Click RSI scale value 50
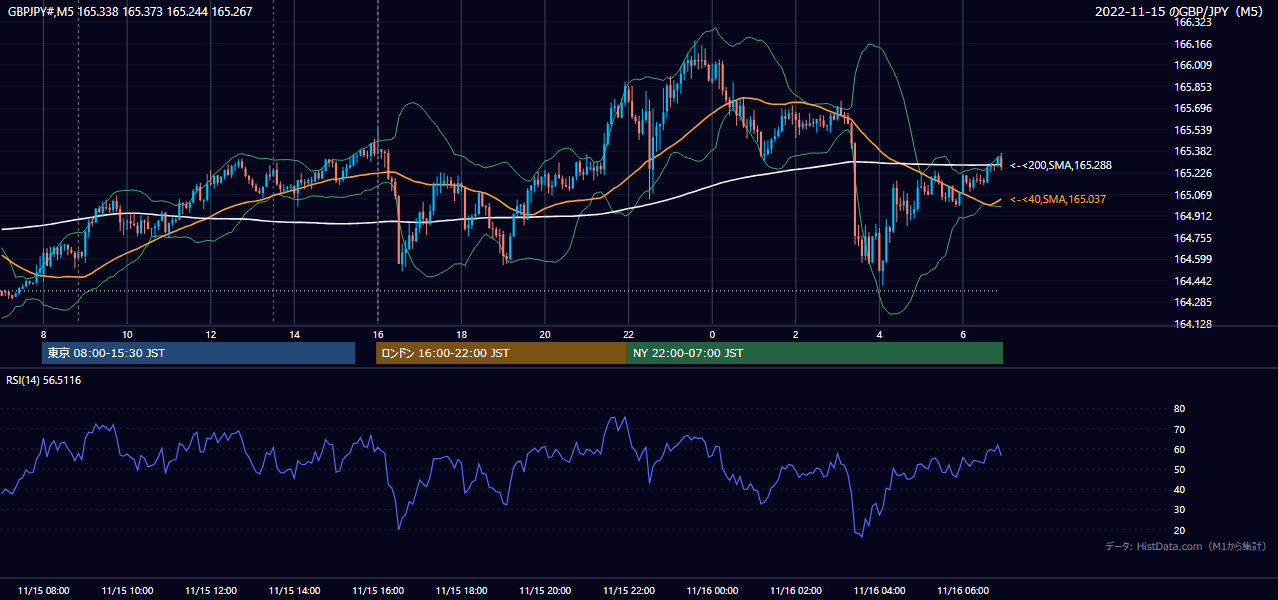The height and width of the screenshot is (600, 1278). coord(1179,469)
